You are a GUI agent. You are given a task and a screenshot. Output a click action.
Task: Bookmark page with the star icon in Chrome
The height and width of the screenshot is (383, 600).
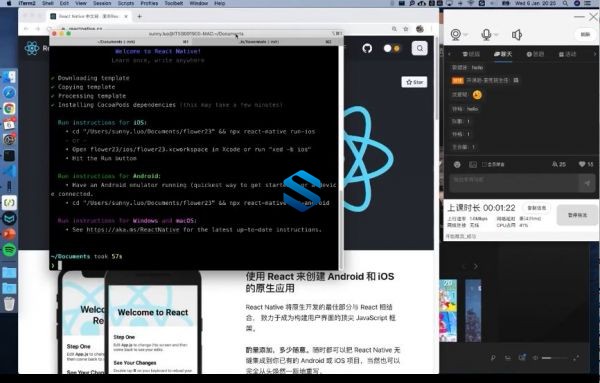click(x=406, y=29)
